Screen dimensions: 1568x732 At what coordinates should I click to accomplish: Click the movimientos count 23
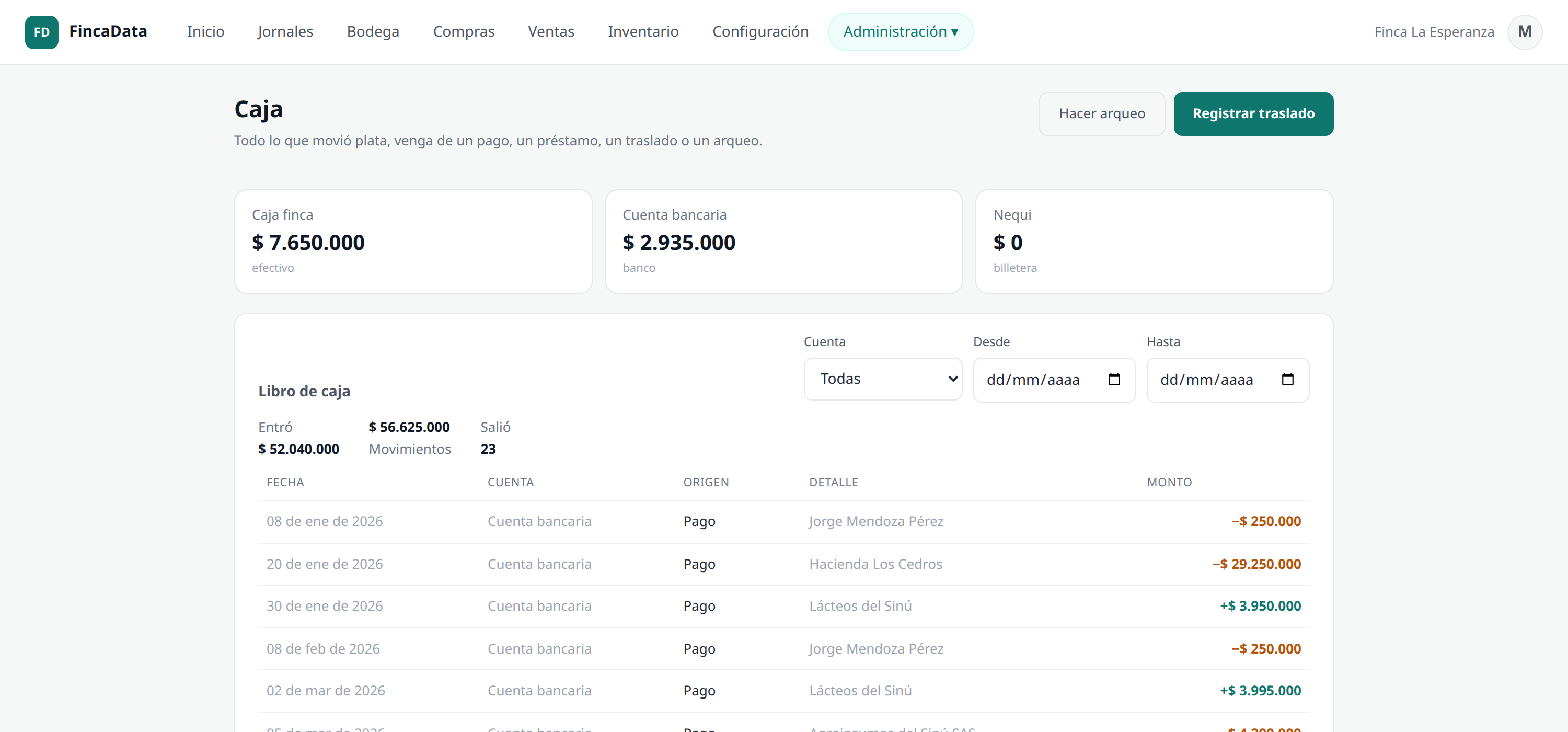[488, 449]
